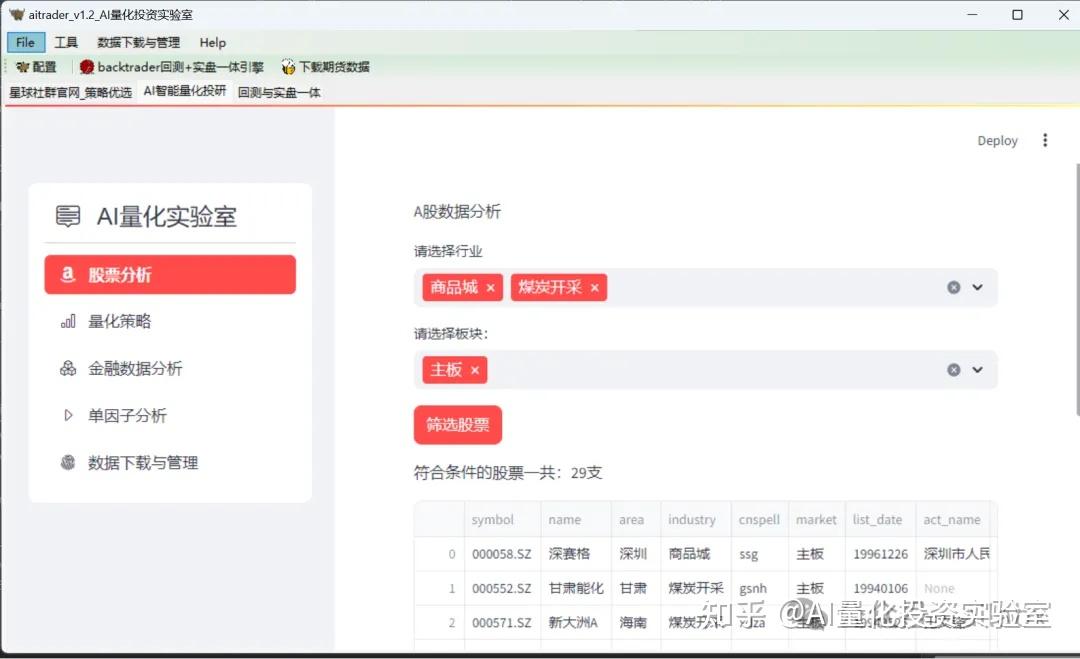The height and width of the screenshot is (659, 1080).
Task: Click the Deploy link
Action: (x=997, y=140)
